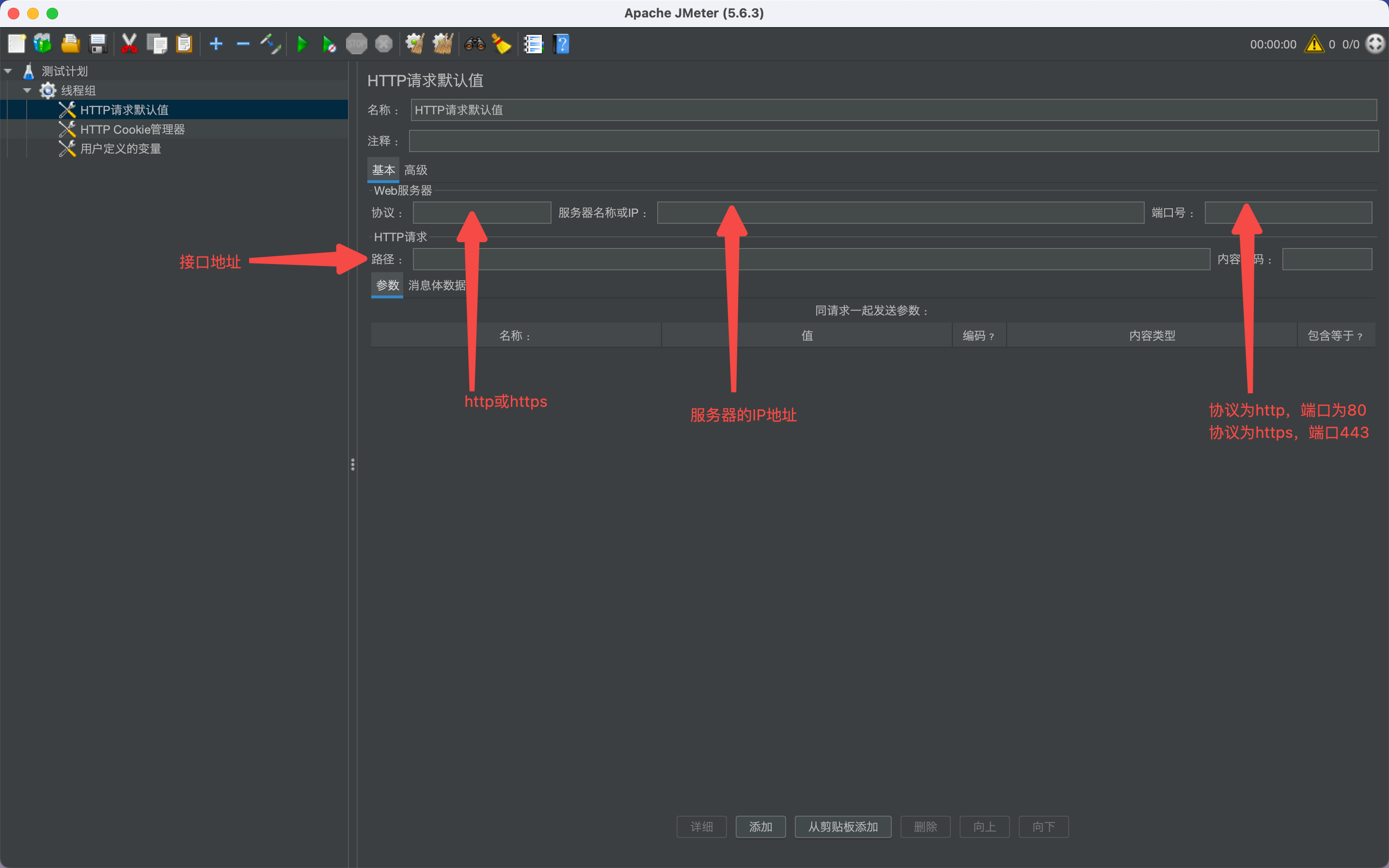Viewport: 1389px width, 868px height.
Task: Expand all nodes with plus icon
Action: tap(216, 44)
